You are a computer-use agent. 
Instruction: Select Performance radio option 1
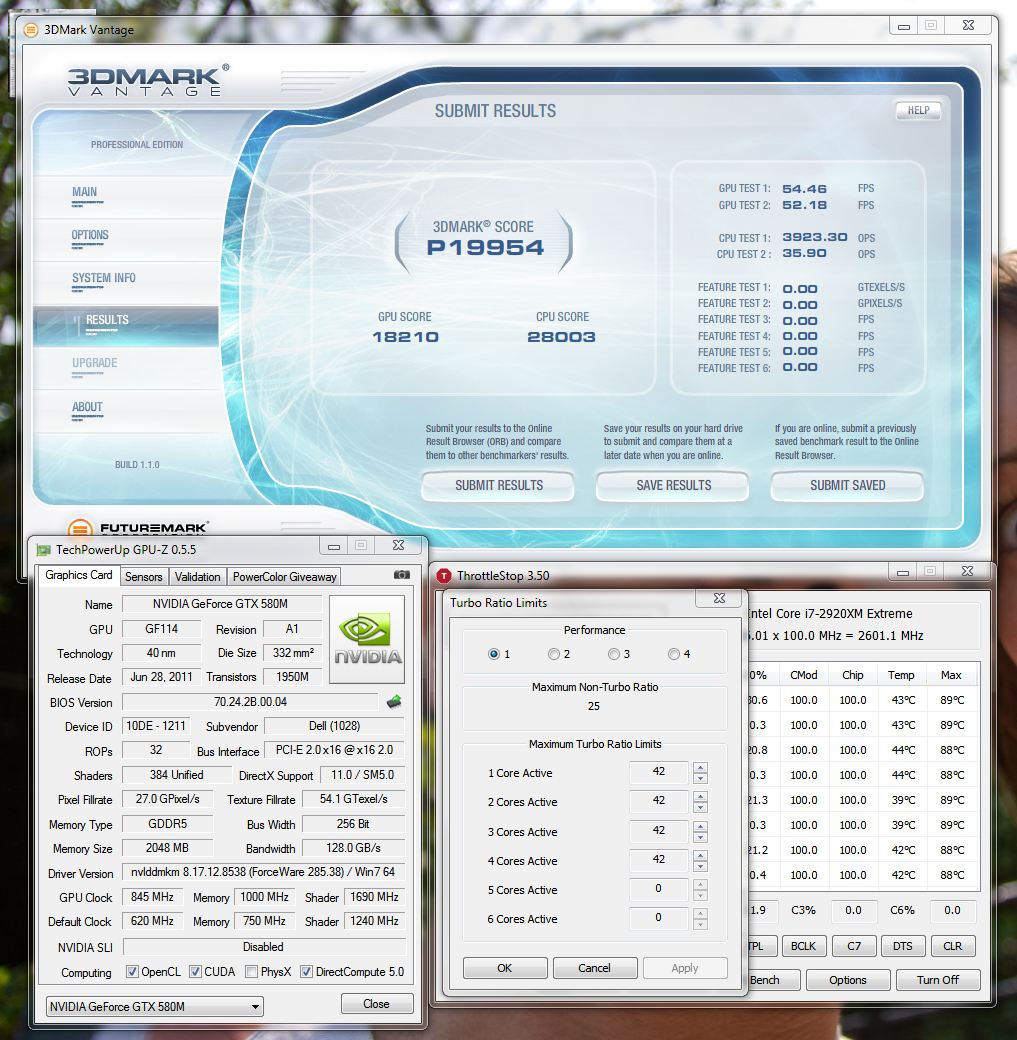[x=494, y=654]
